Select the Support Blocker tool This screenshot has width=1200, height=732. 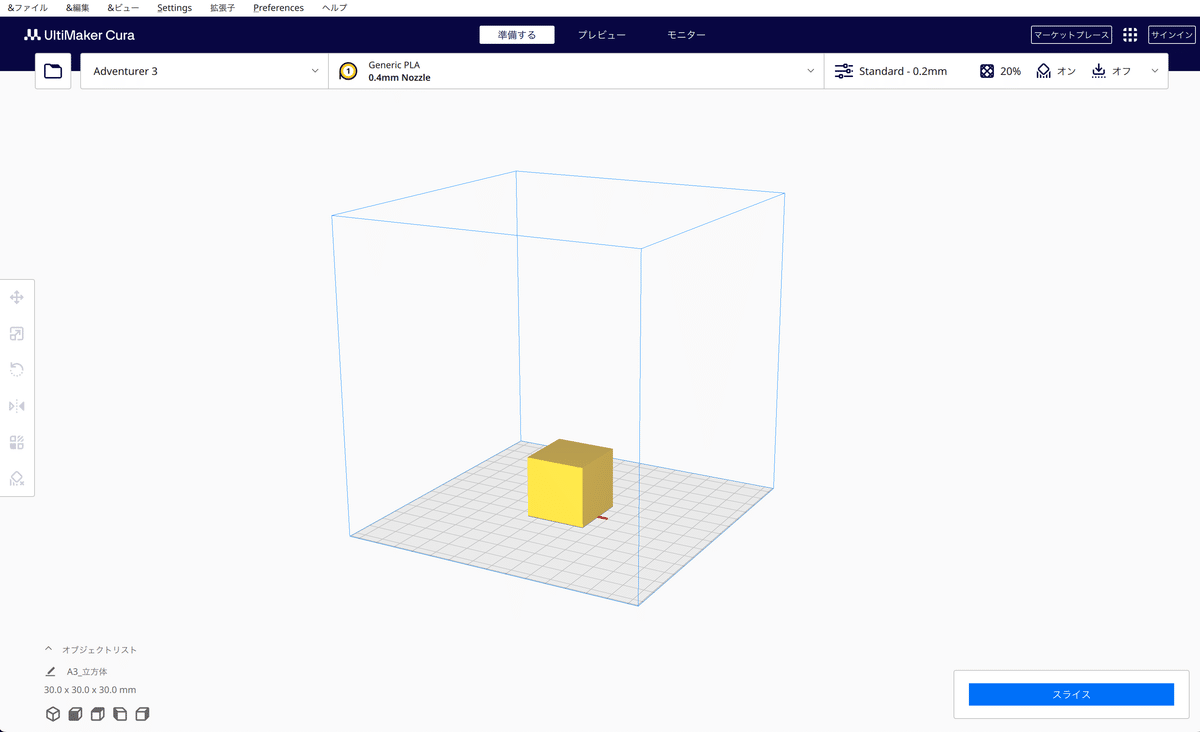17,477
